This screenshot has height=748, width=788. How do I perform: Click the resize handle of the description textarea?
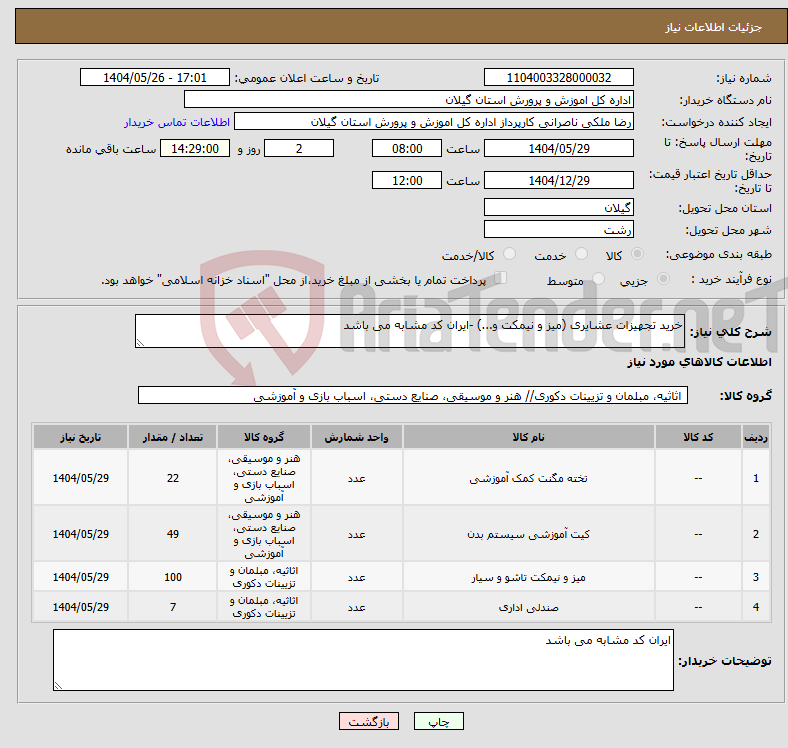[140, 343]
